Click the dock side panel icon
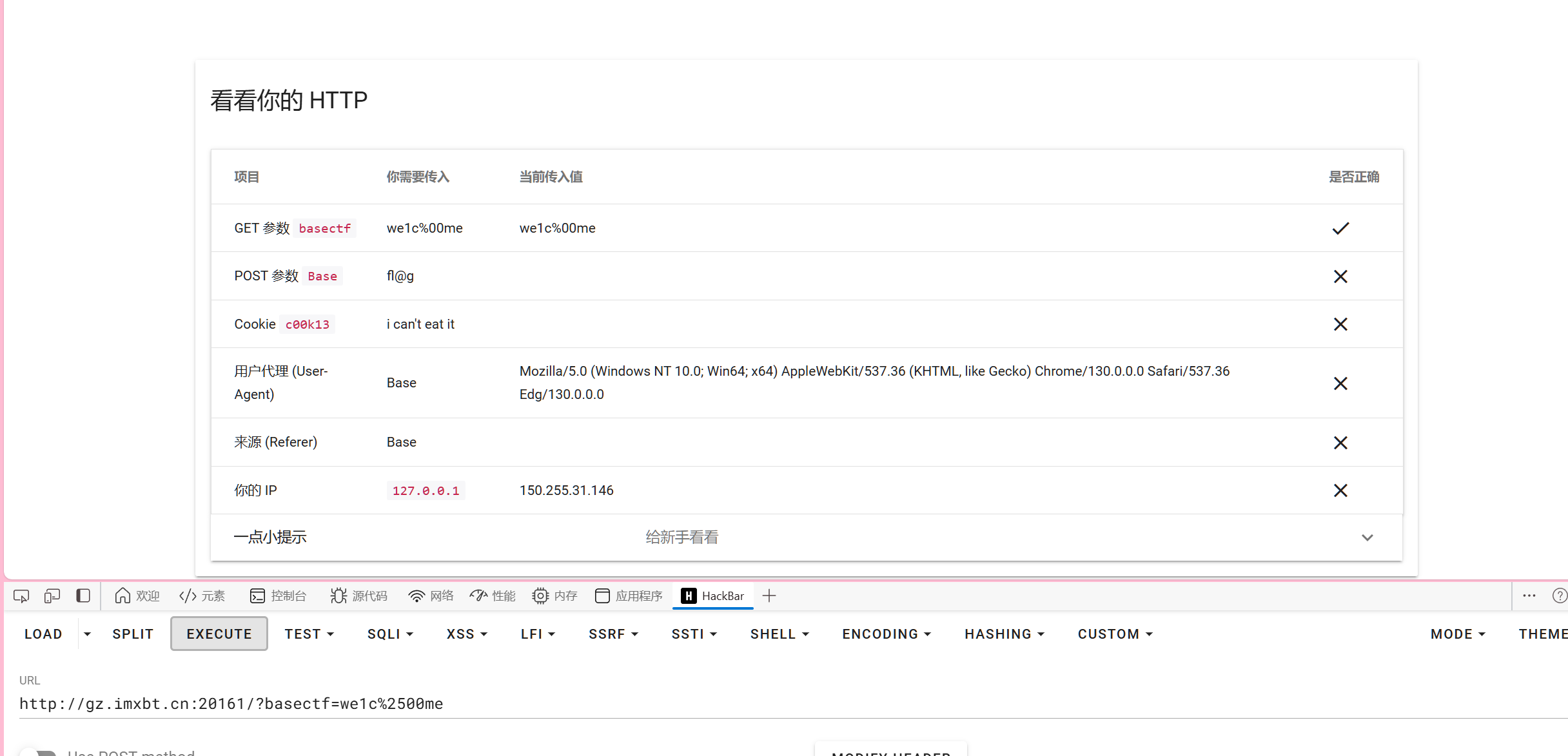The image size is (1568, 756). (x=83, y=596)
